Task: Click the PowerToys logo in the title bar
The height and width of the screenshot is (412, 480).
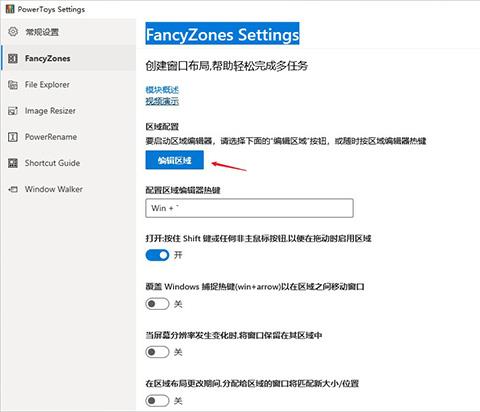Action: (x=10, y=9)
